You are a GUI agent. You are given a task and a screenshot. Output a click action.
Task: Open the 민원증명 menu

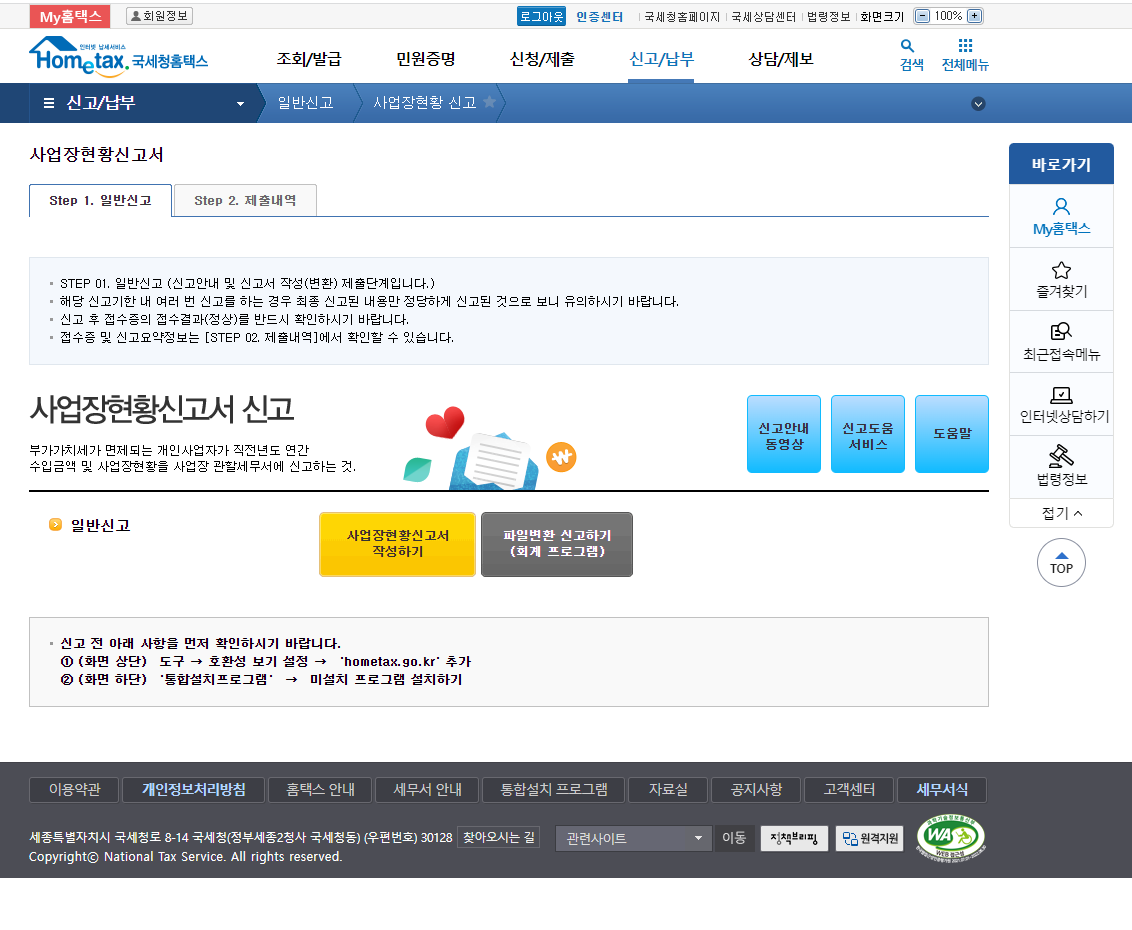426,59
